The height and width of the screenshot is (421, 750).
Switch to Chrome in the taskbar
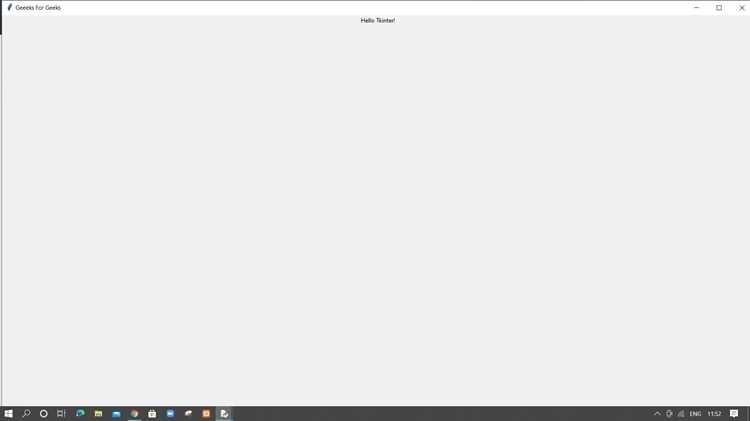[134, 413]
